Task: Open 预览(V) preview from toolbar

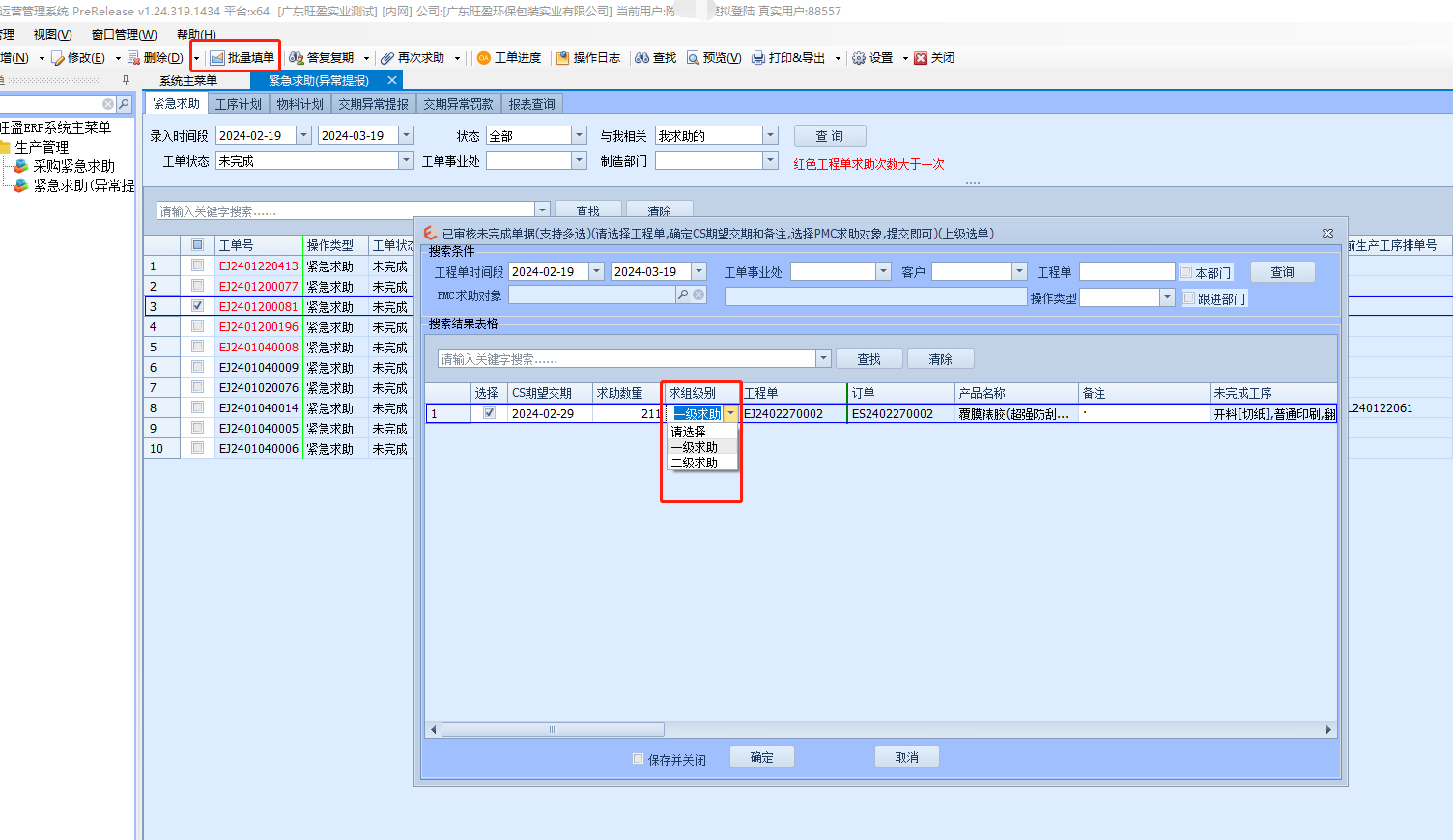Action: coord(714,58)
